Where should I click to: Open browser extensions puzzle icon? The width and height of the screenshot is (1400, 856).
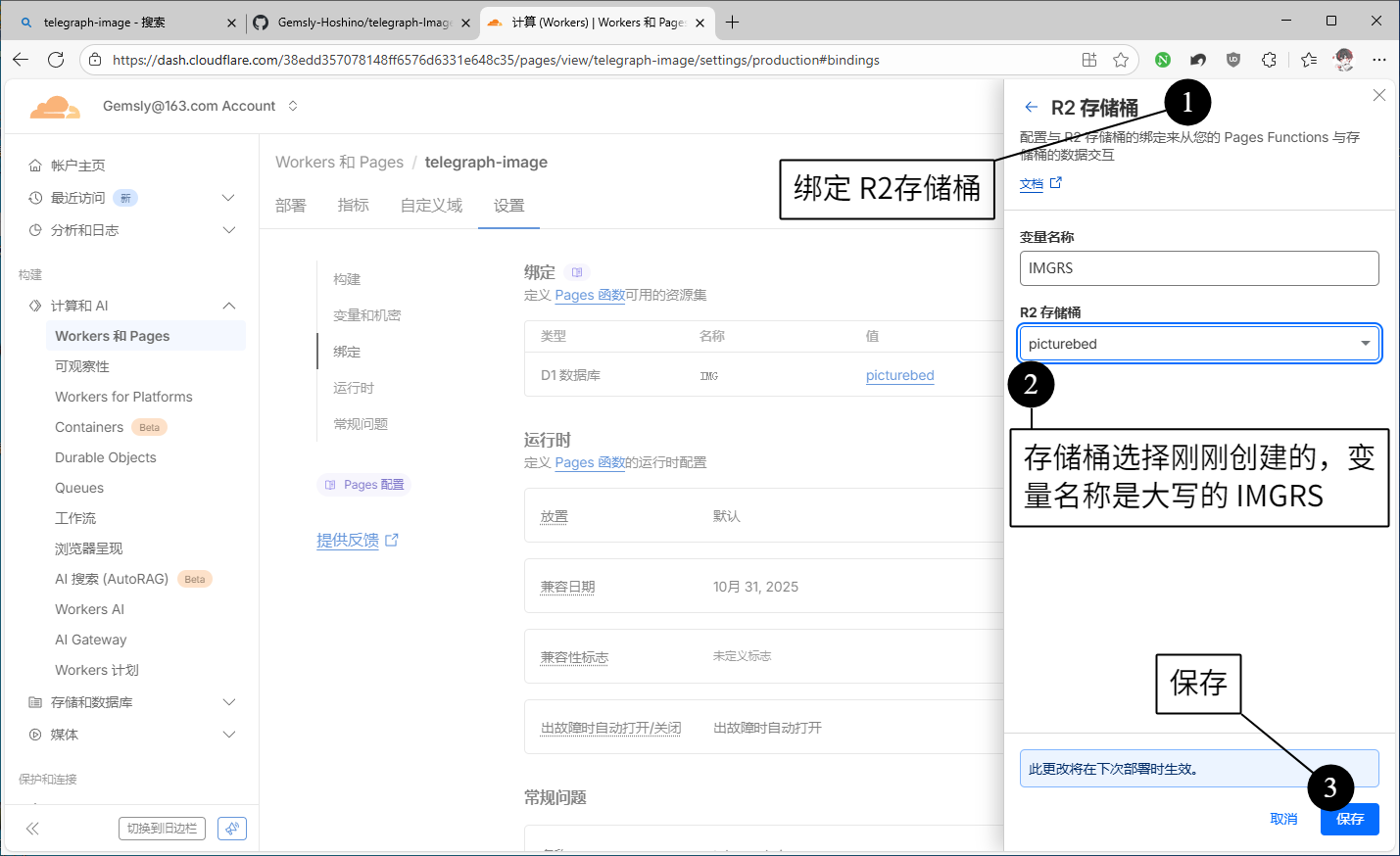click(1269, 60)
